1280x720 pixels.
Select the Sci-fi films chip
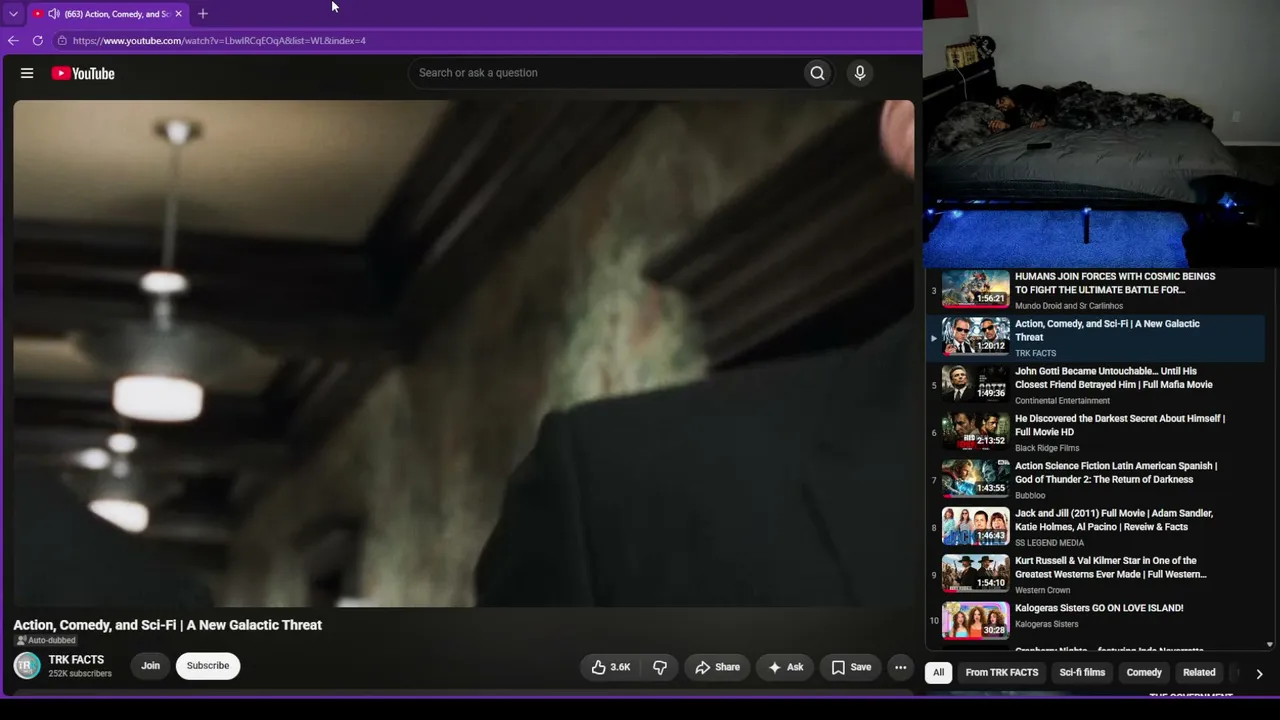tap(1082, 673)
